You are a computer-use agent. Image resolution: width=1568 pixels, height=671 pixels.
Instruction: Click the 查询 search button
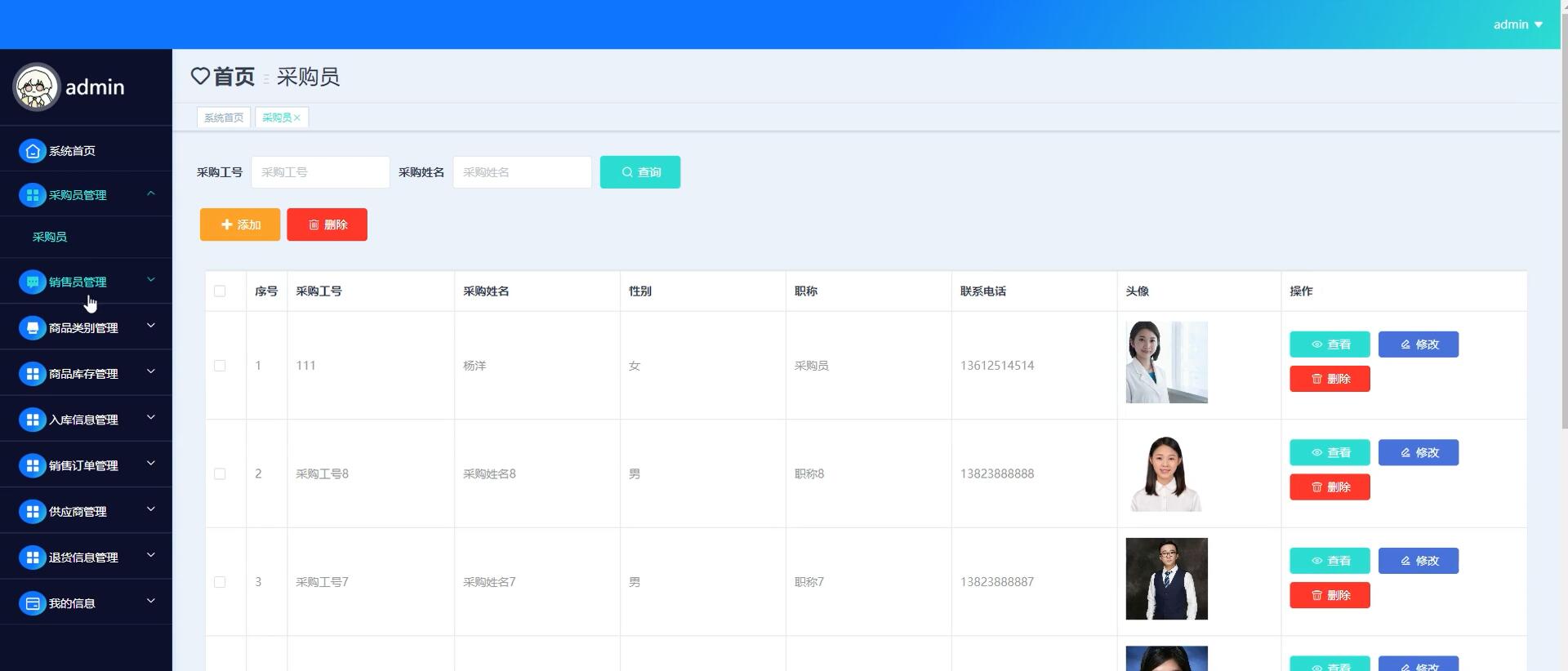tap(640, 172)
